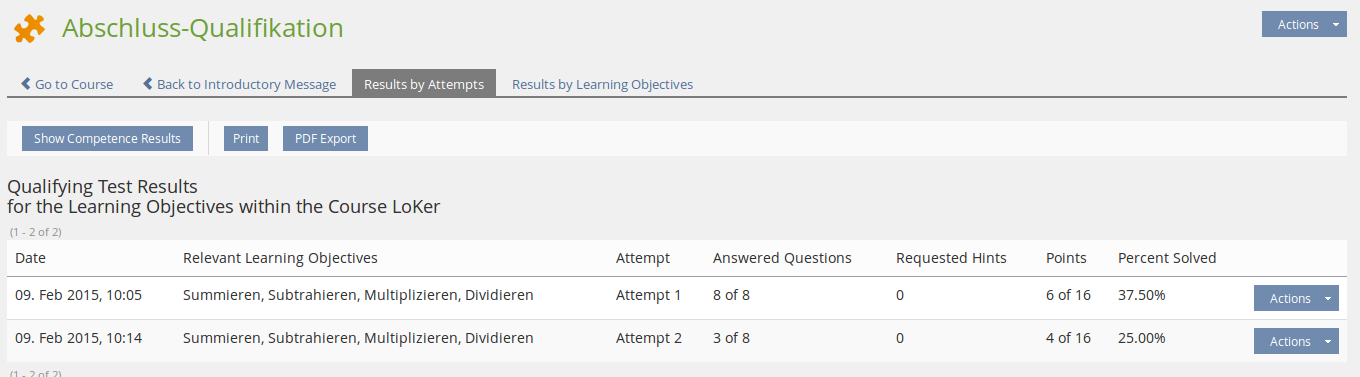
Task: Click the Print button
Action: coord(246,138)
